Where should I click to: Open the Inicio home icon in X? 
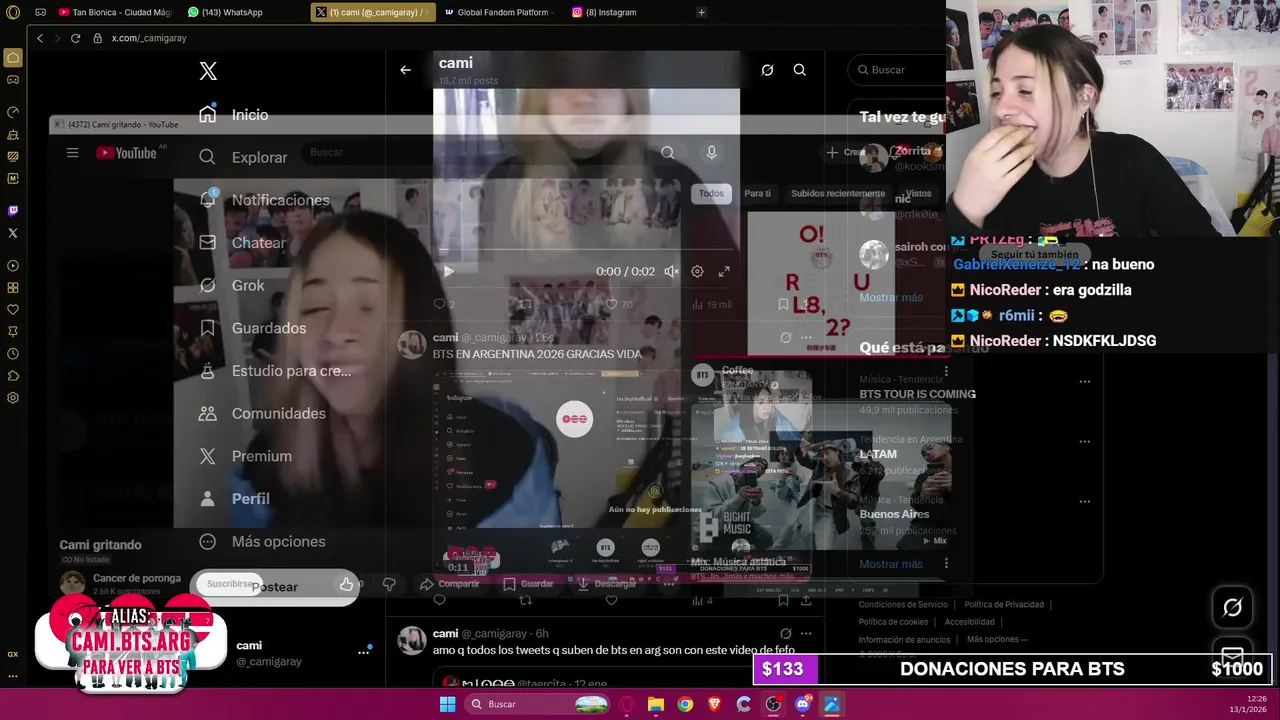tap(207, 114)
